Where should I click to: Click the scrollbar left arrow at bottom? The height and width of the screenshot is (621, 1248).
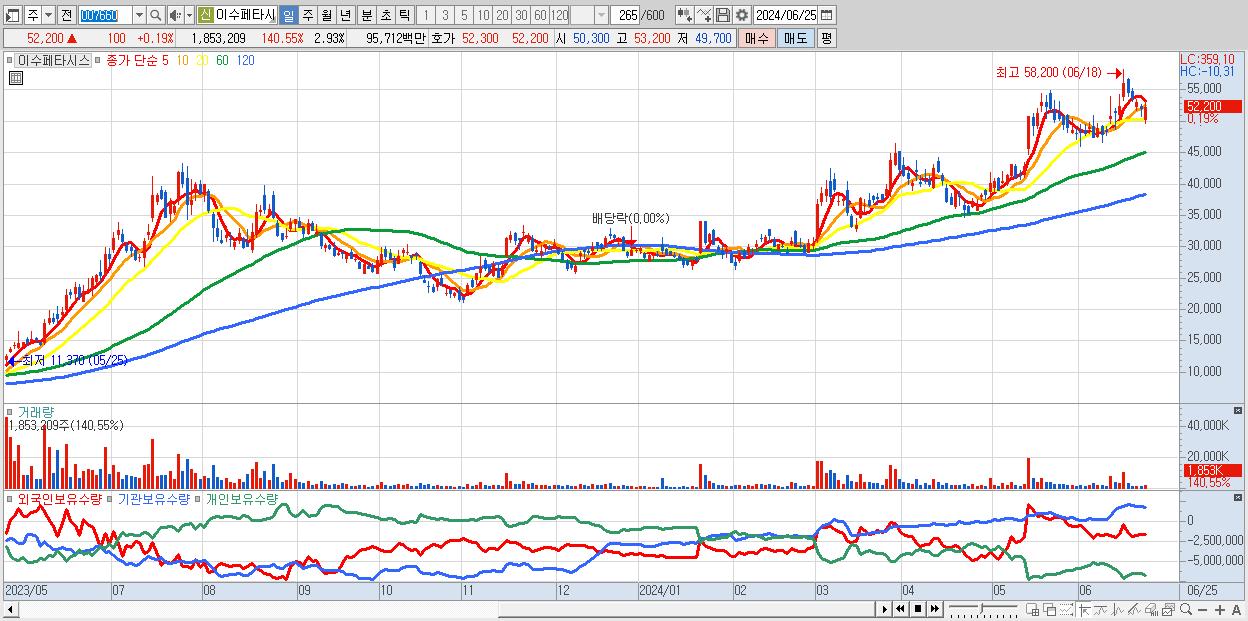[10, 609]
